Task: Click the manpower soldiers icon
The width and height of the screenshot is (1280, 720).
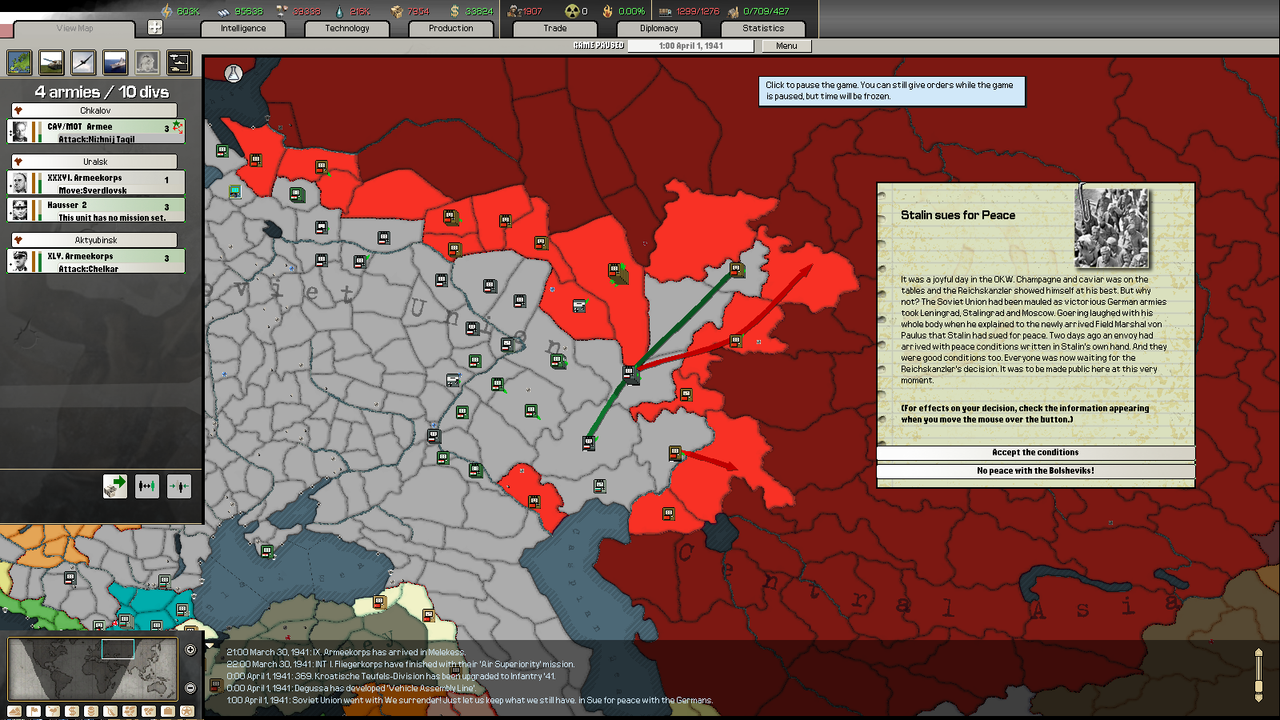Action: coord(517,11)
